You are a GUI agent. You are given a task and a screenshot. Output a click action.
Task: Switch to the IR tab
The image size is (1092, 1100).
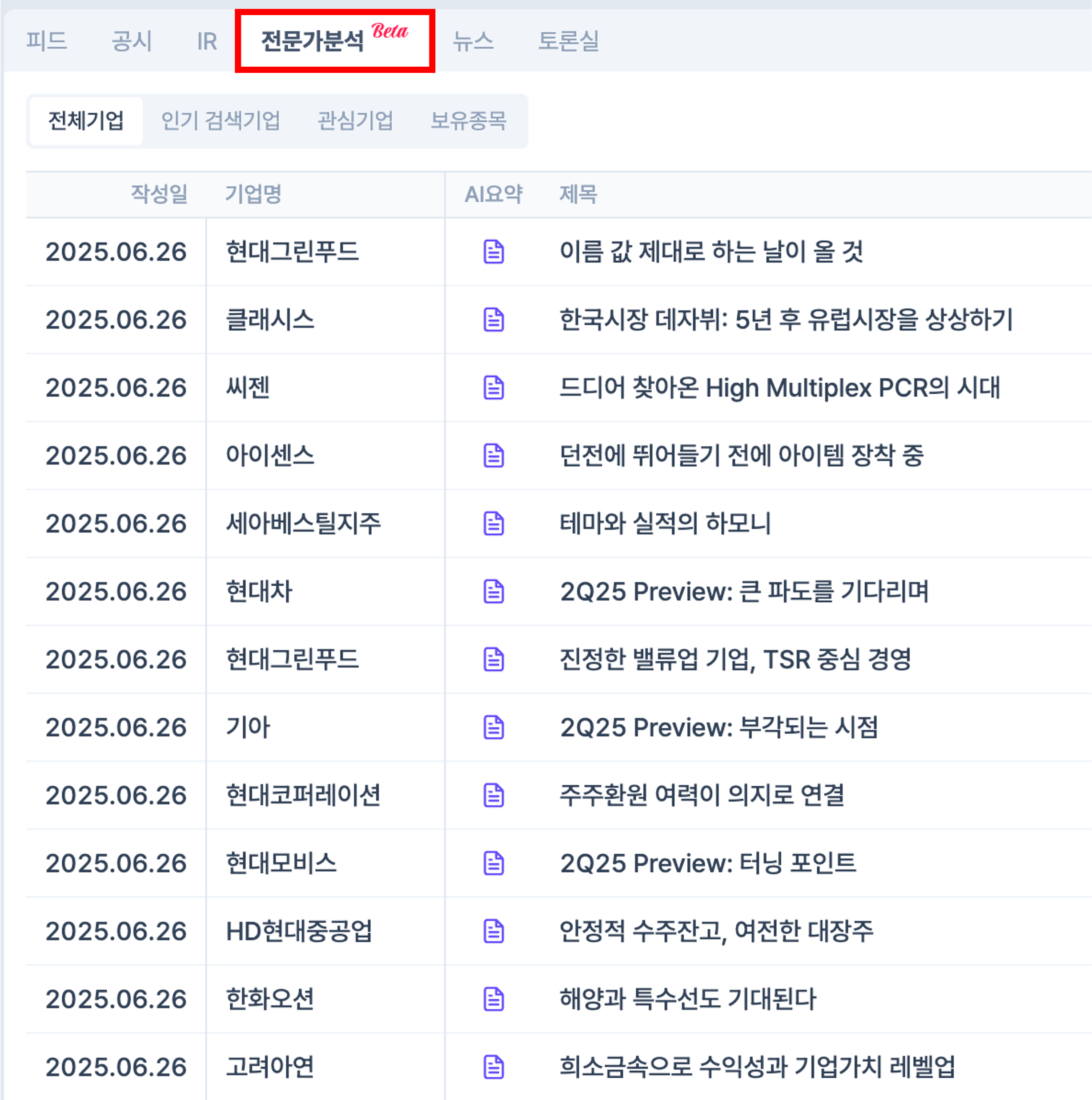coord(207,41)
